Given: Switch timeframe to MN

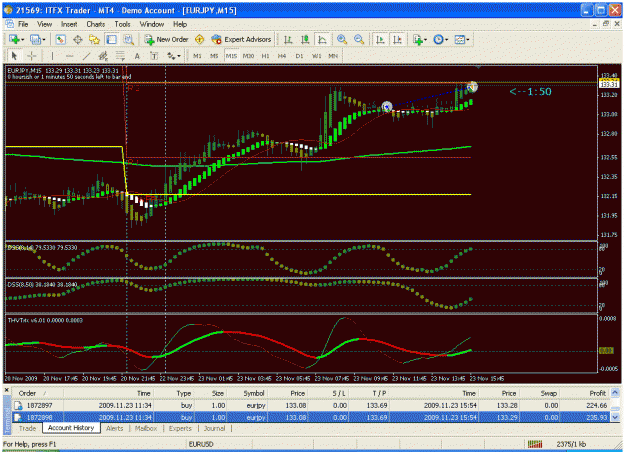Looking at the screenshot, I should point(333,56).
